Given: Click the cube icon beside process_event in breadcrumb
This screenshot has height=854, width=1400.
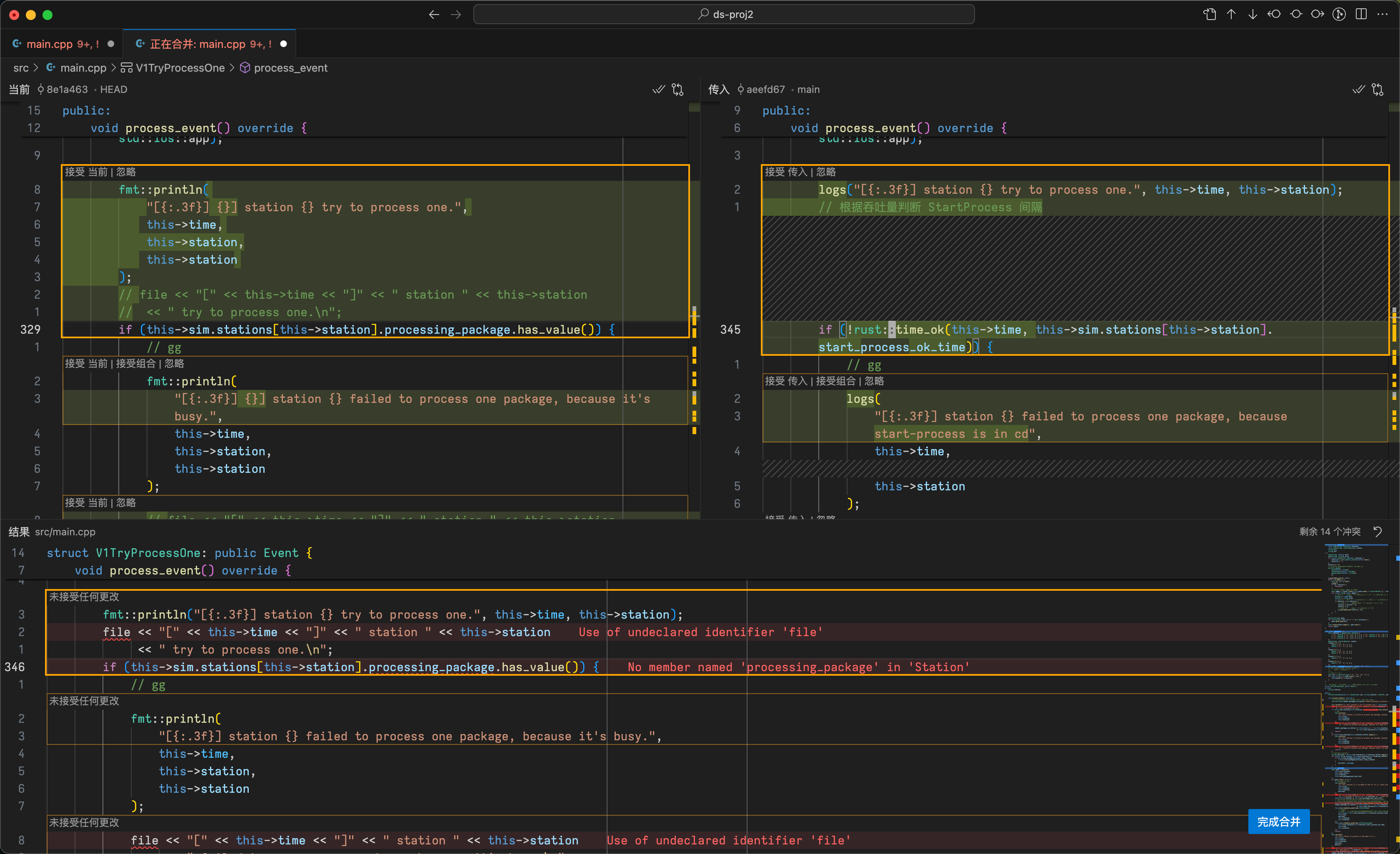Looking at the screenshot, I should 245,67.
